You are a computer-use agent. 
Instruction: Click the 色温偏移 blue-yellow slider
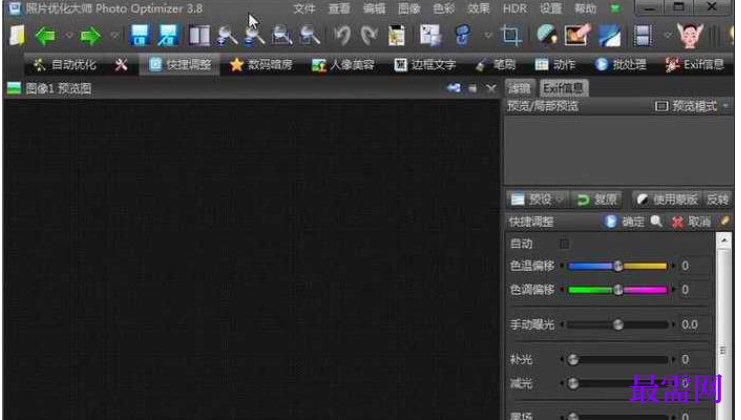(618, 266)
